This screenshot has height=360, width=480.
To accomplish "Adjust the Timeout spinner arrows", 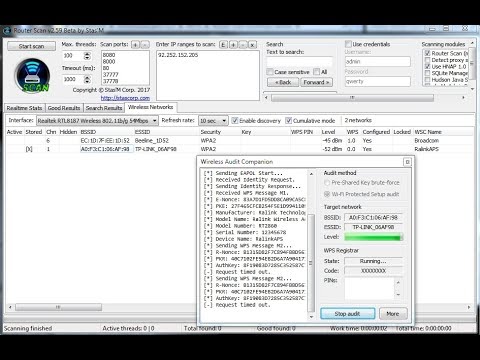I will click(x=87, y=79).
